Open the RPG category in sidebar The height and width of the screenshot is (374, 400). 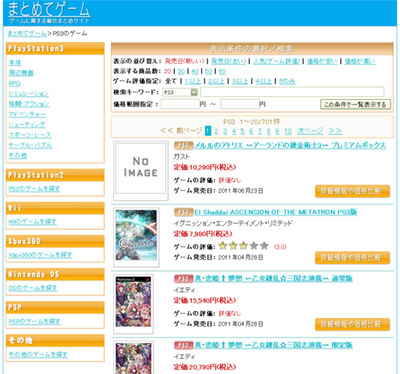(14, 83)
